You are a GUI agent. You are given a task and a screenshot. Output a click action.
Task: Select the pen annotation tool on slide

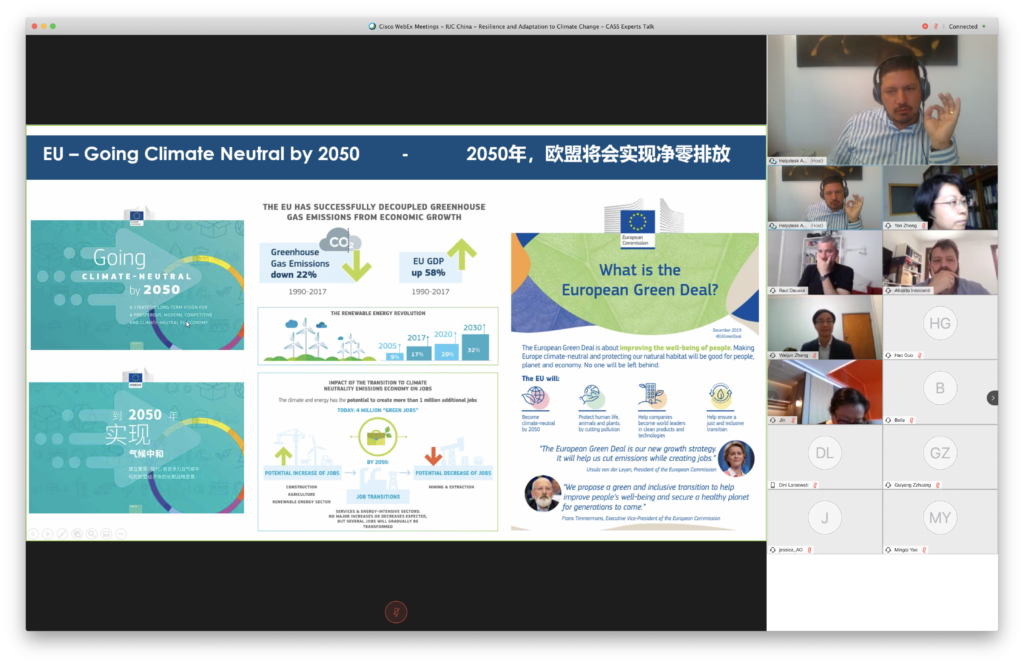pyautogui.click(x=62, y=534)
